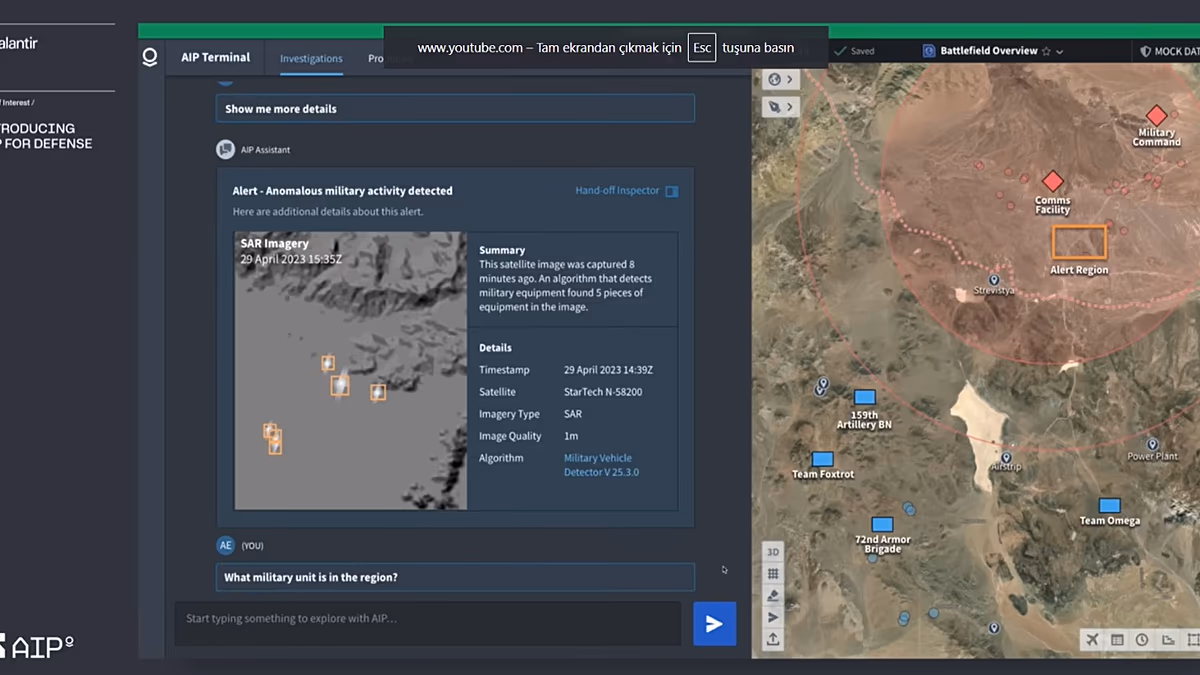The image size is (1200, 675).
Task: Click the airplane icon in map toolbar
Action: pyautogui.click(x=1092, y=640)
